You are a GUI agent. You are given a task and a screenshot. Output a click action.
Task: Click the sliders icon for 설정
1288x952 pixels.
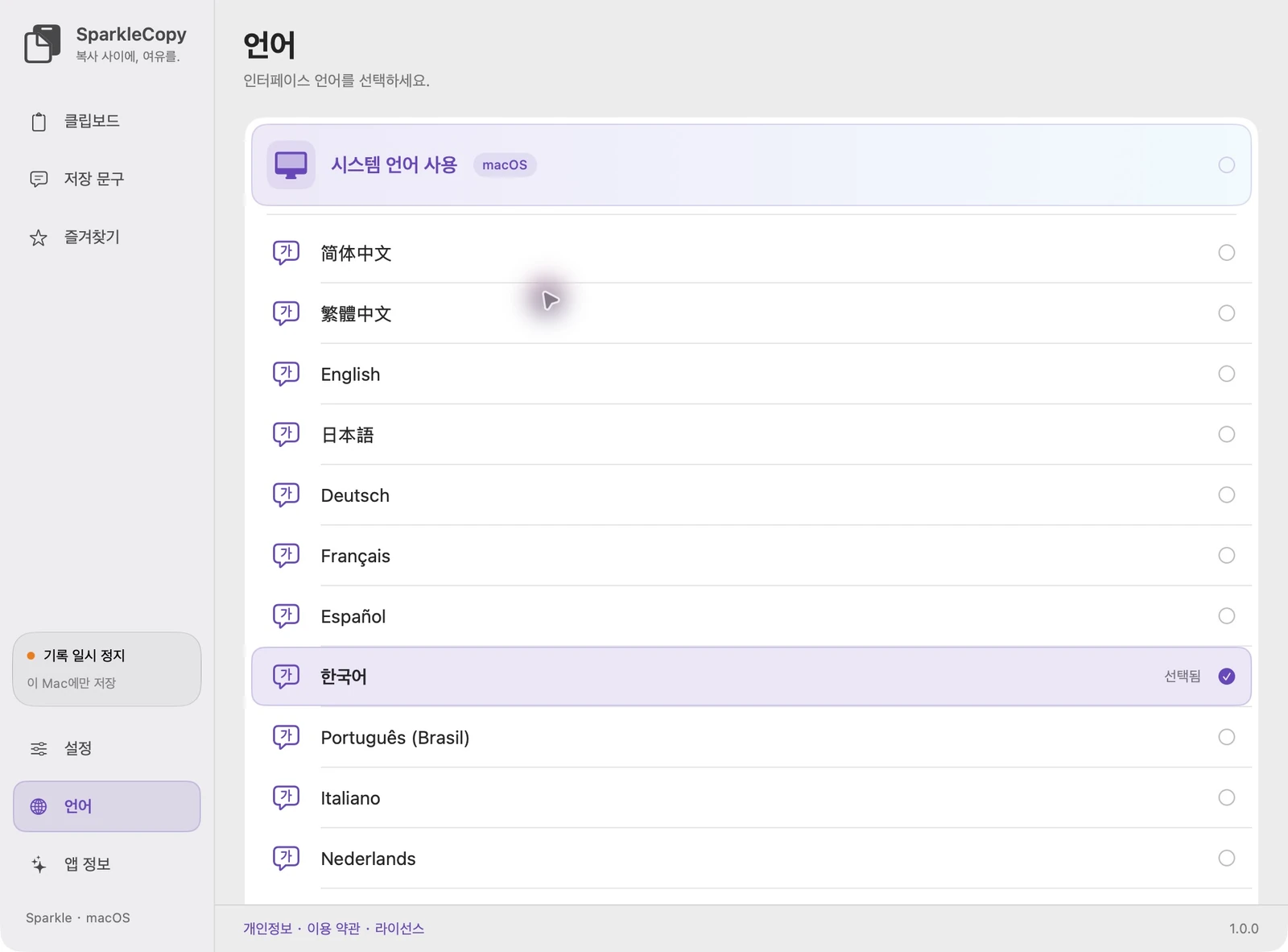pos(39,749)
